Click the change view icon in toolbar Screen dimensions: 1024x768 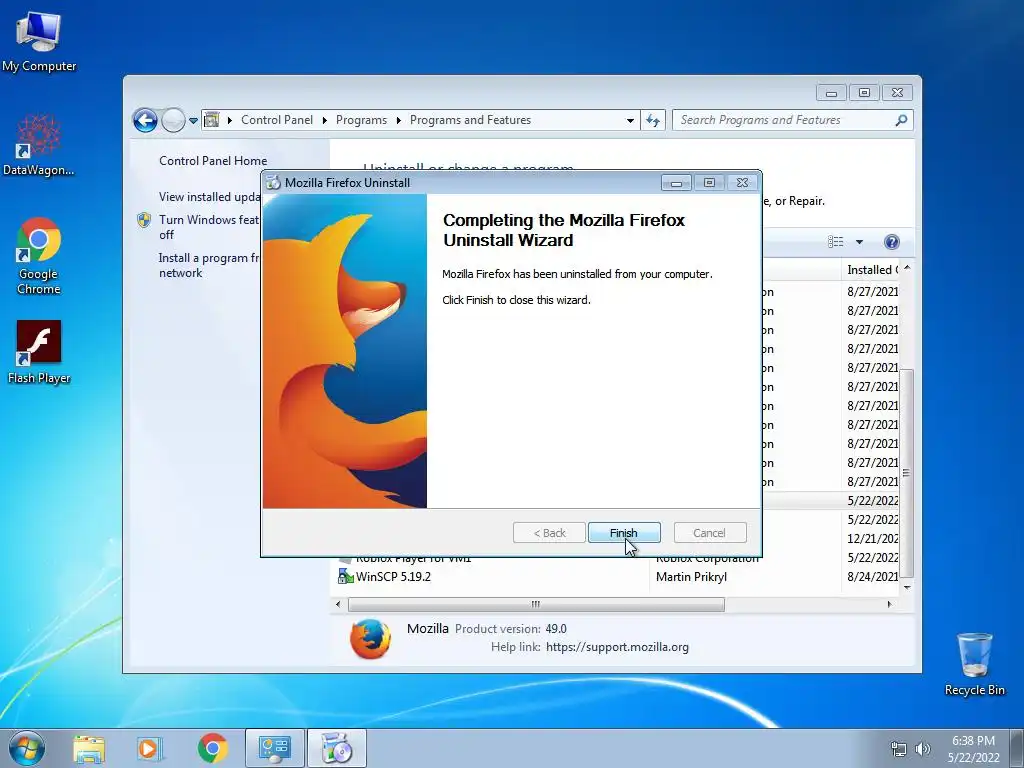[x=836, y=242]
